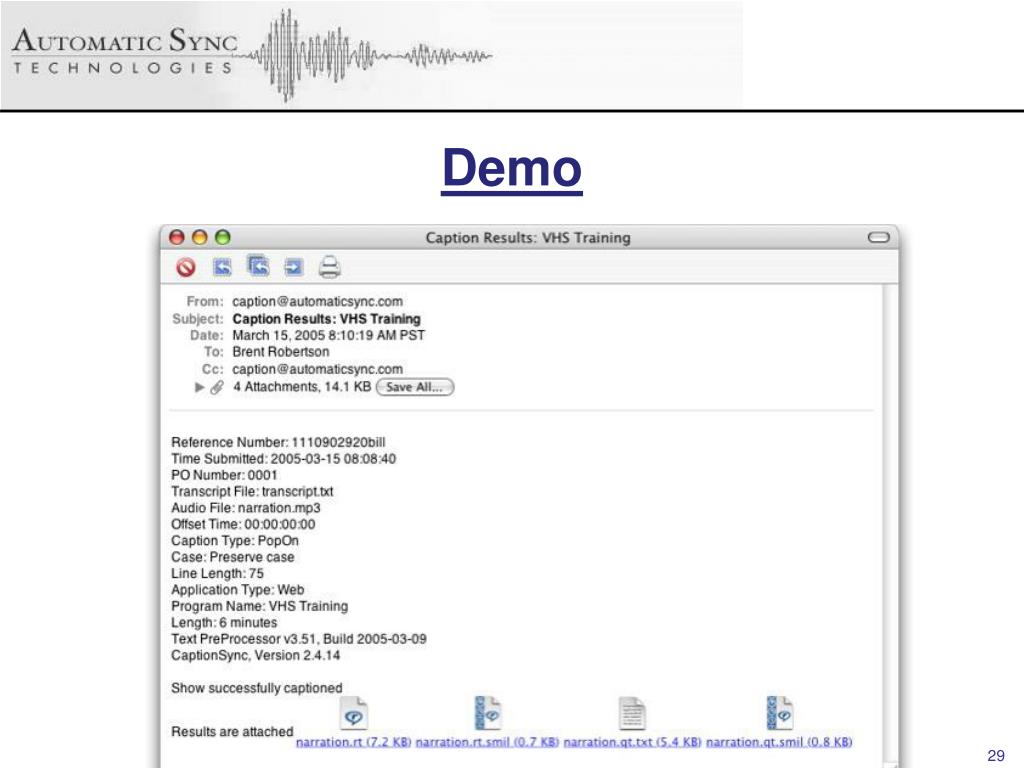Click the Print toolbar icon
Screen dimensions: 1024x768
tap(330, 267)
